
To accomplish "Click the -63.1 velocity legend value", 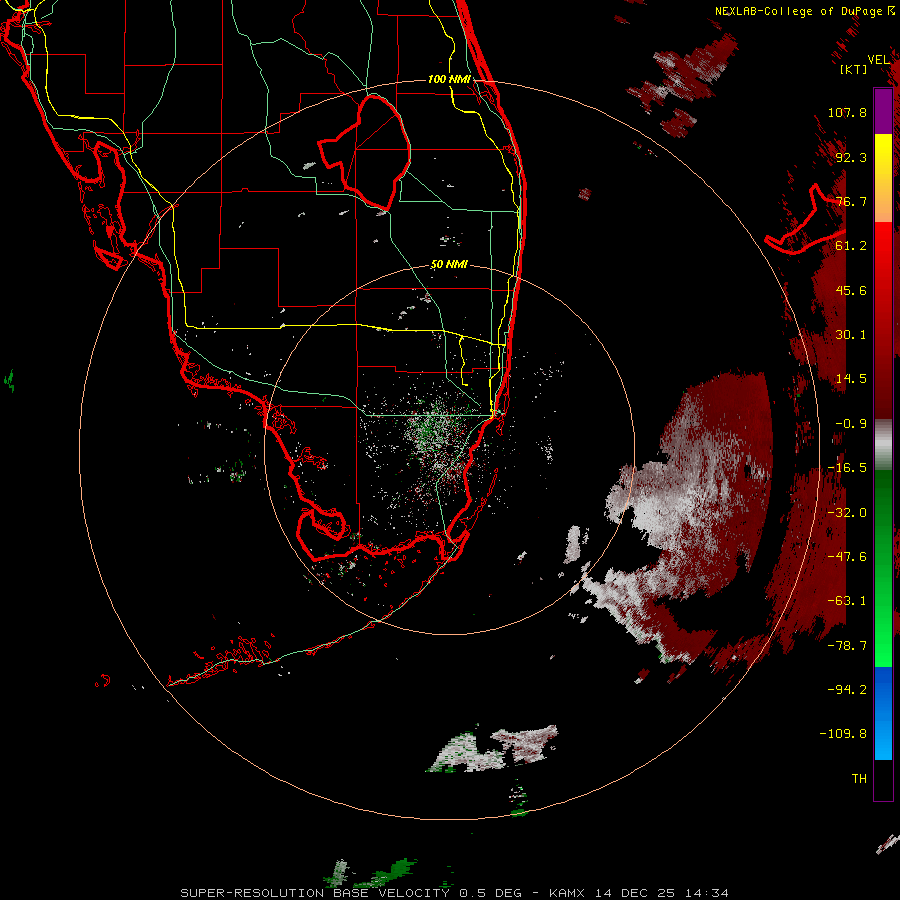I will 847,601.
